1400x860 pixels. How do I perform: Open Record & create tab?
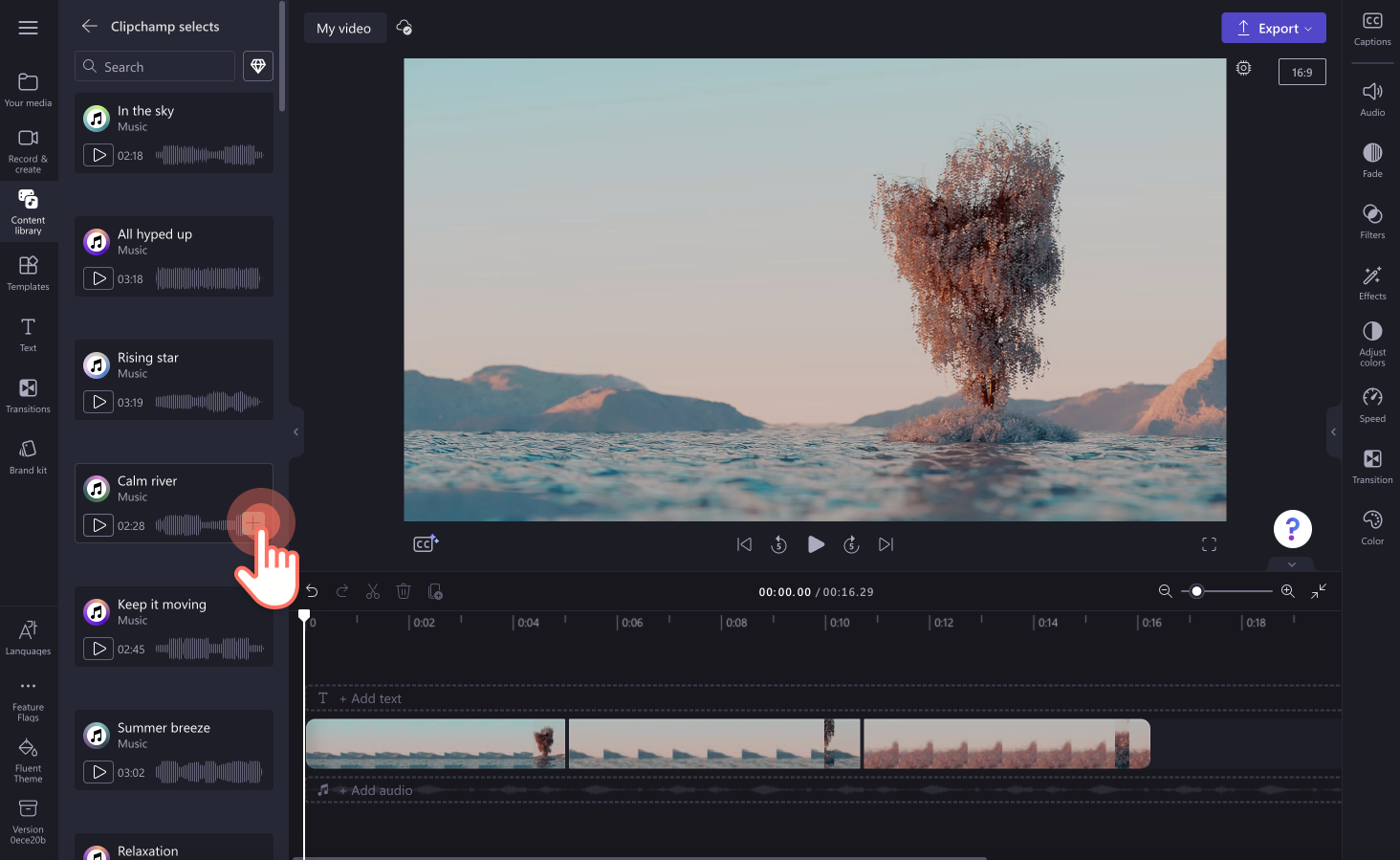(x=29, y=151)
